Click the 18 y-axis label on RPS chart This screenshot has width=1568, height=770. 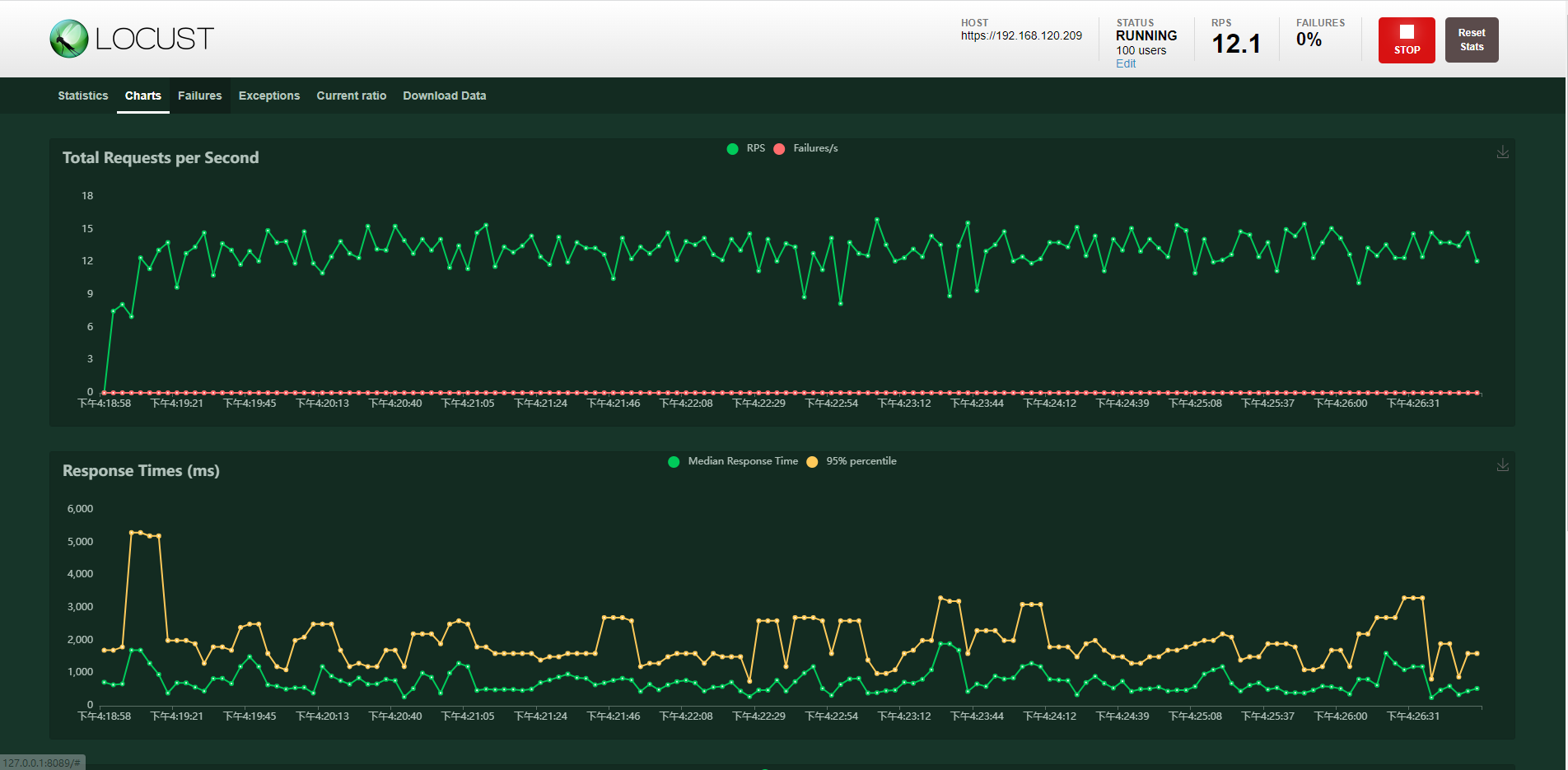click(87, 196)
